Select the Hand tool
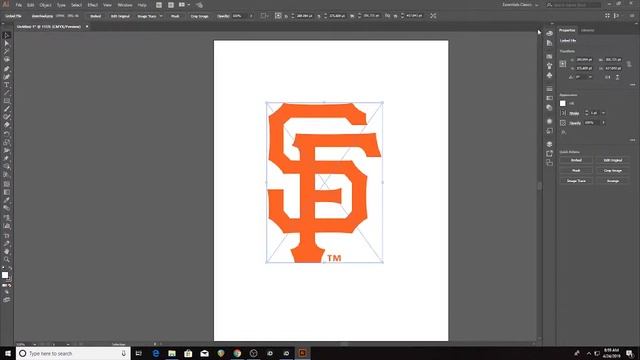Screen dimensions: 640x360 tap(7, 251)
